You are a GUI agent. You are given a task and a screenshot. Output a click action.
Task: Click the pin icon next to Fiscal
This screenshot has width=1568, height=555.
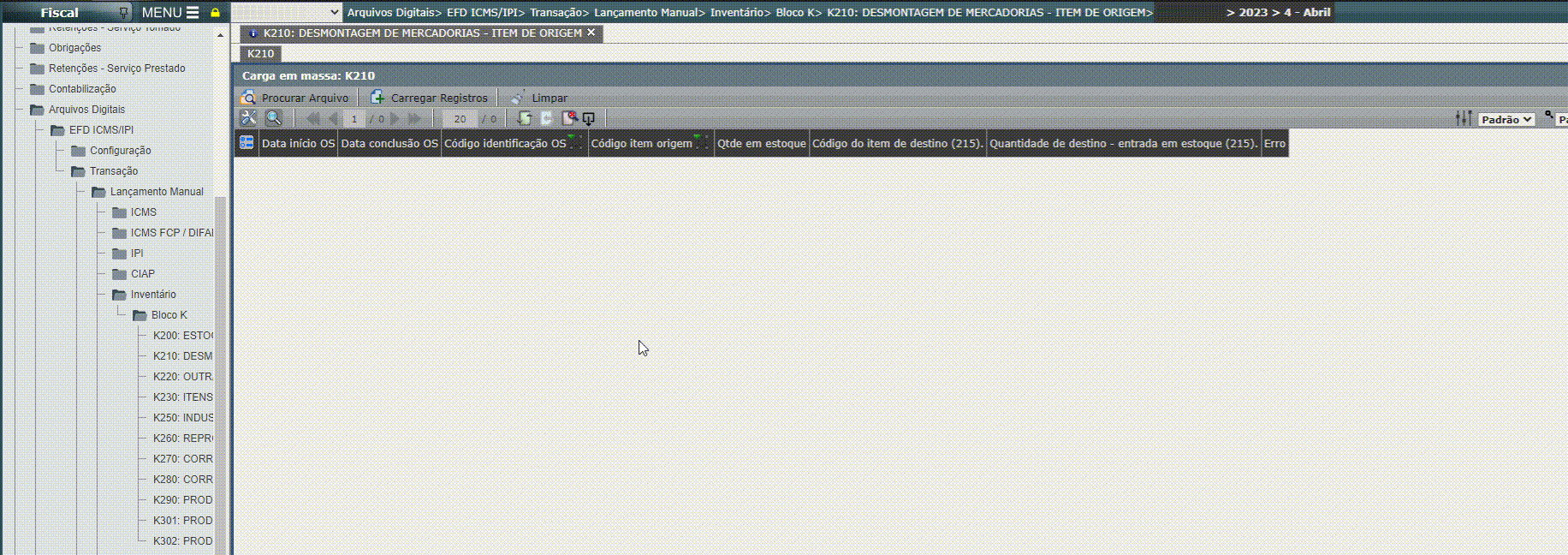coord(123,13)
